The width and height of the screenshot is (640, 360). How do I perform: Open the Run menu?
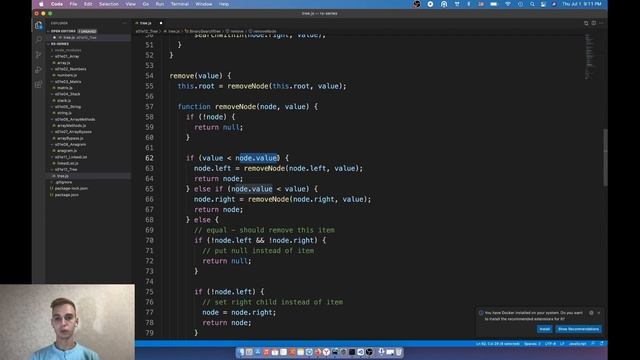point(160,4)
